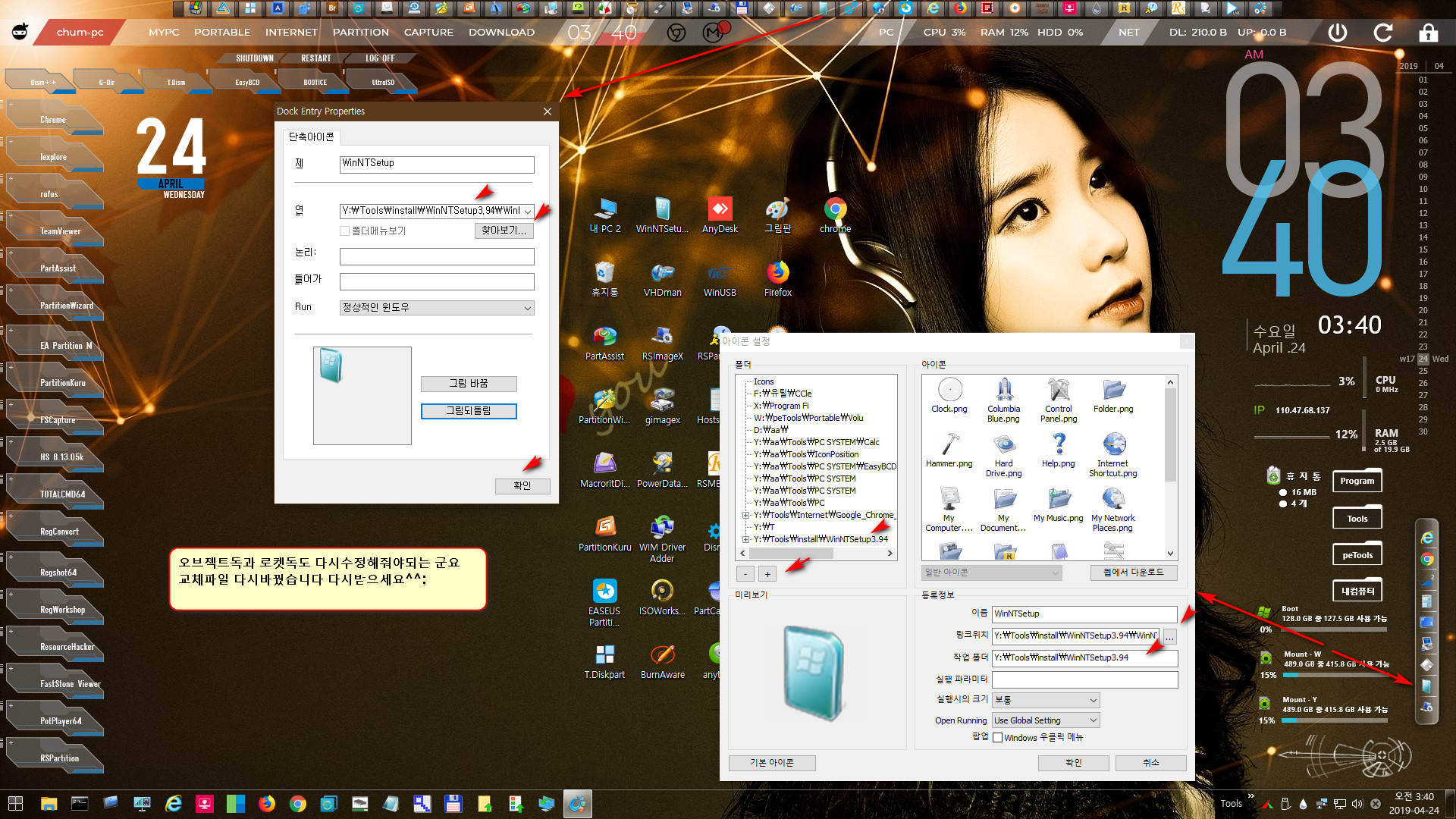
Task: Open the gimagex desktop shortcut
Action: 662,406
